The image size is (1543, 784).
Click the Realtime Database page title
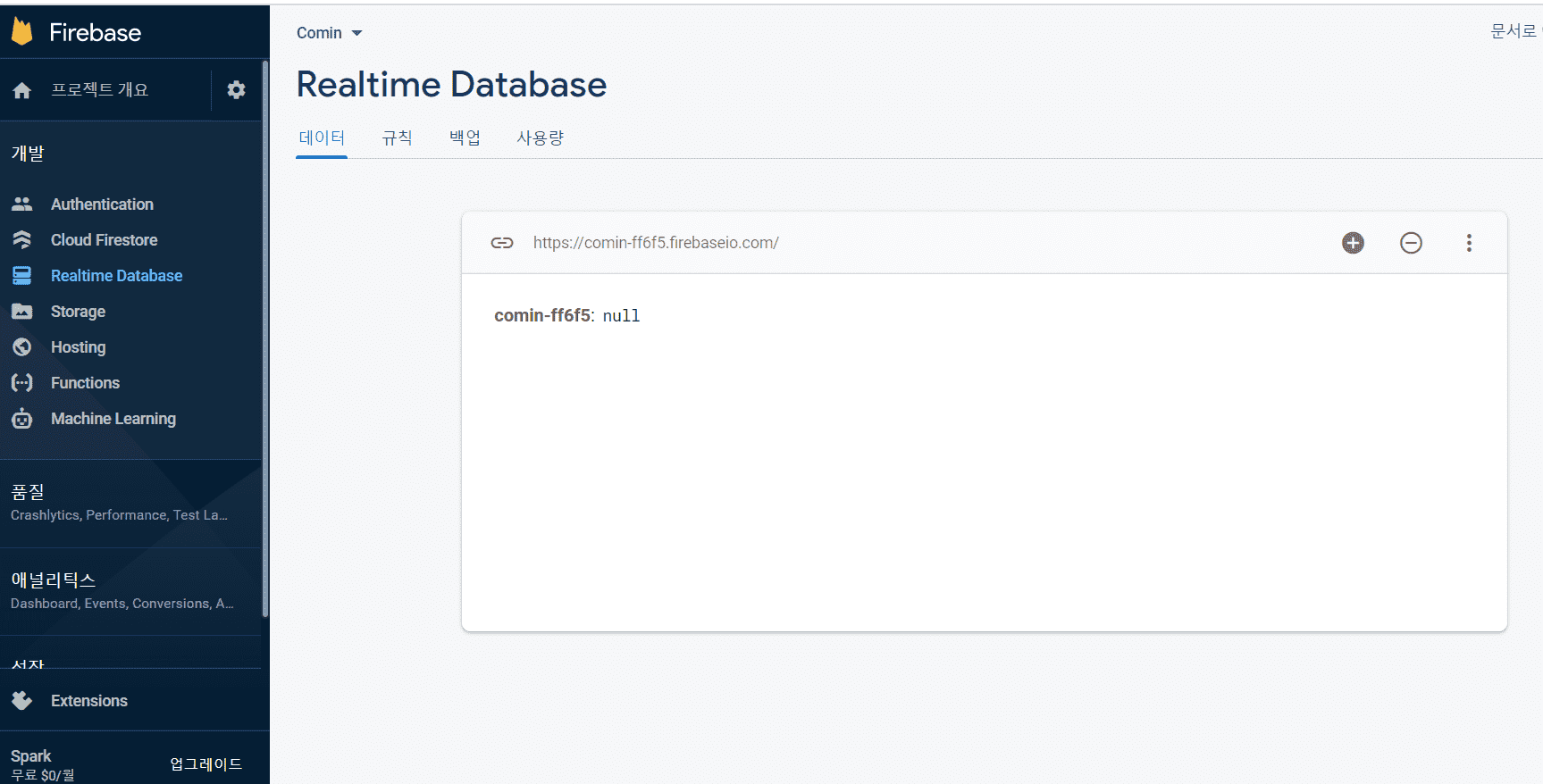coord(451,85)
